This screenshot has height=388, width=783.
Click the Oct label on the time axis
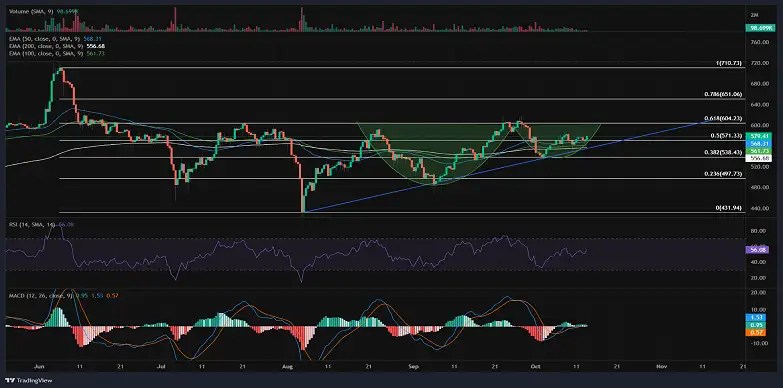click(535, 366)
